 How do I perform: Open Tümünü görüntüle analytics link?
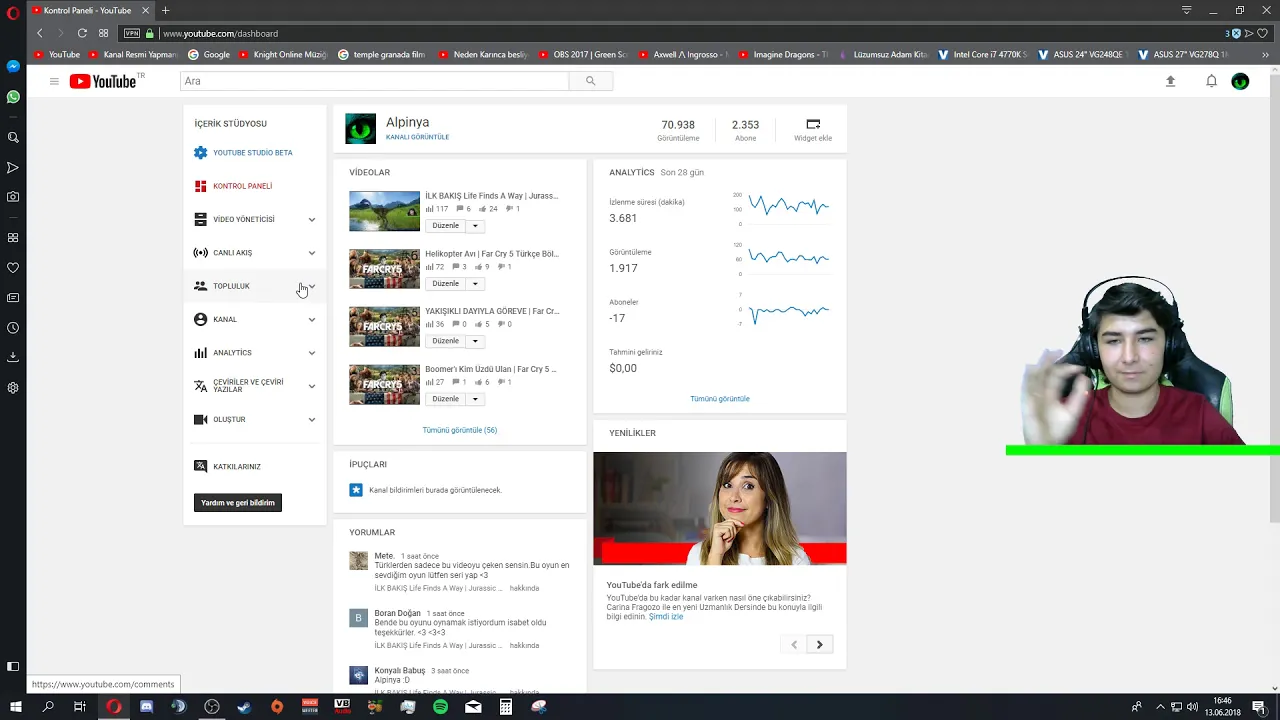click(720, 399)
